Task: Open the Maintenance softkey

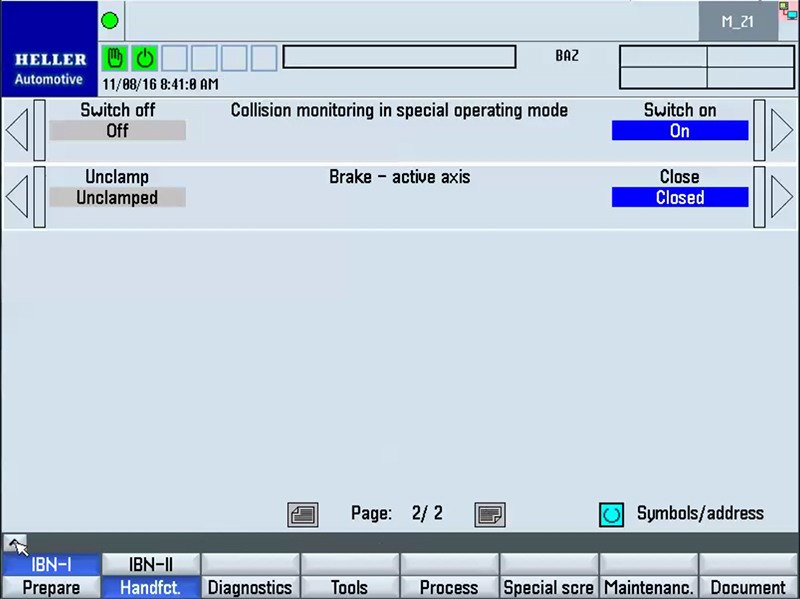Action: [649, 588]
